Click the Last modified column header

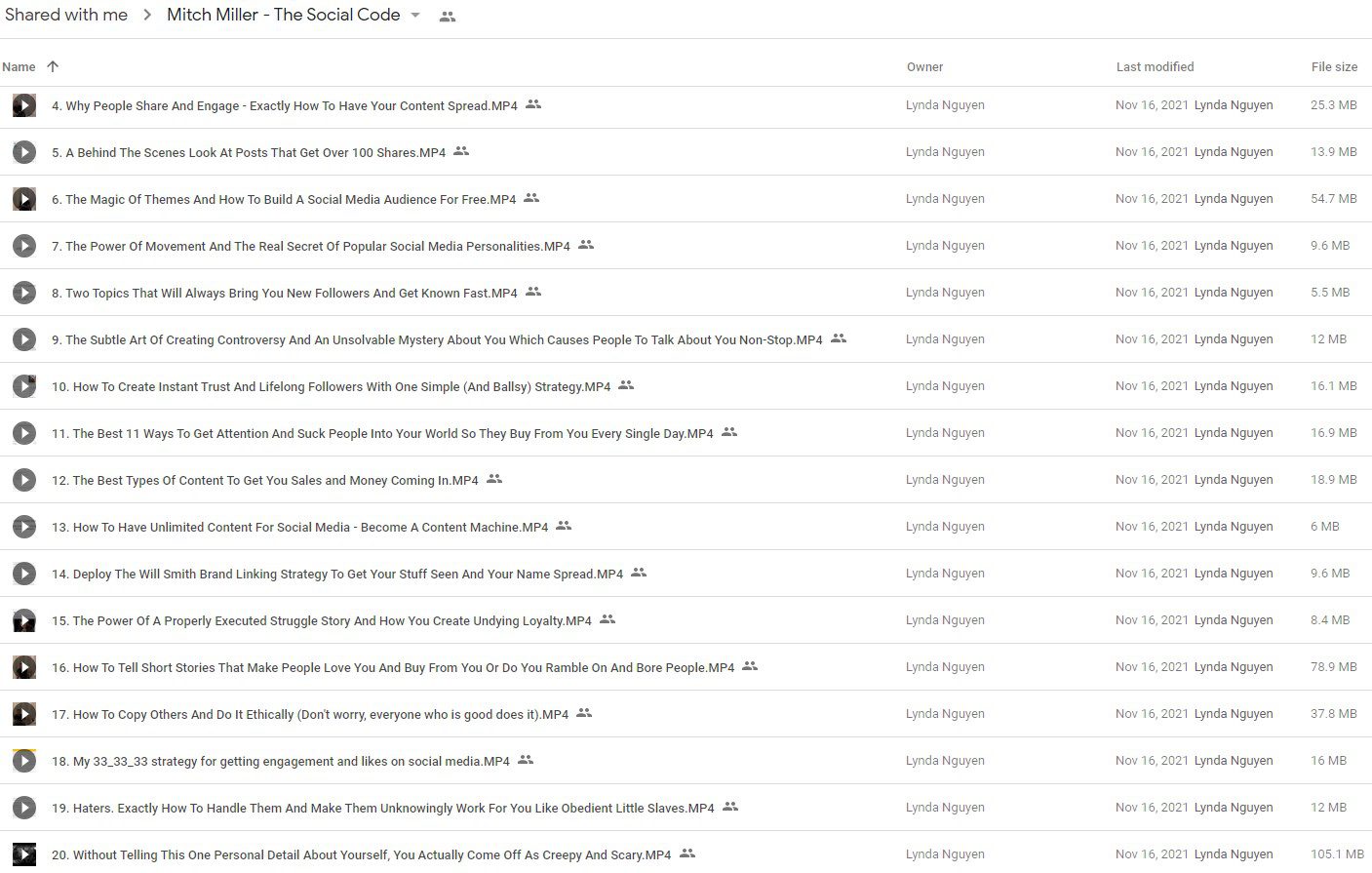pyautogui.click(x=1155, y=66)
